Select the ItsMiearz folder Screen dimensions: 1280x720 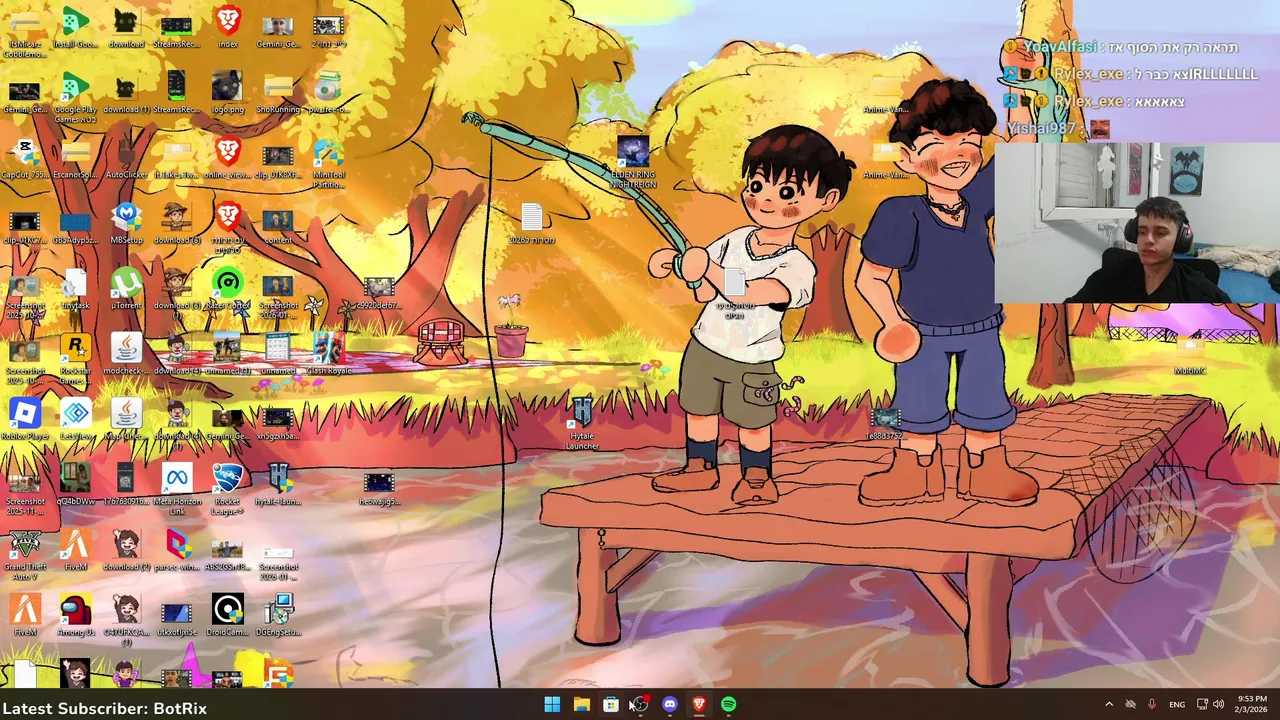pyautogui.click(x=24, y=34)
